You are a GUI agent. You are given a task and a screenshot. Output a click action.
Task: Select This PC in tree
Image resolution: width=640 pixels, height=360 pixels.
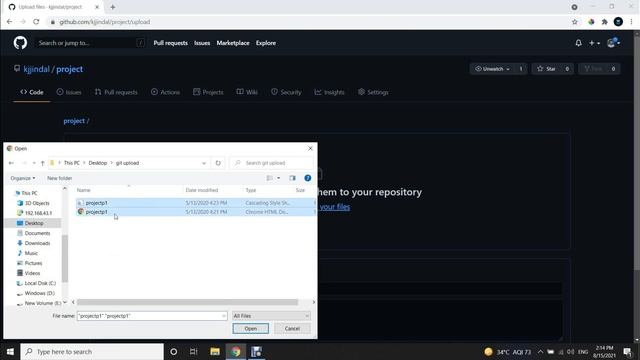29,193
